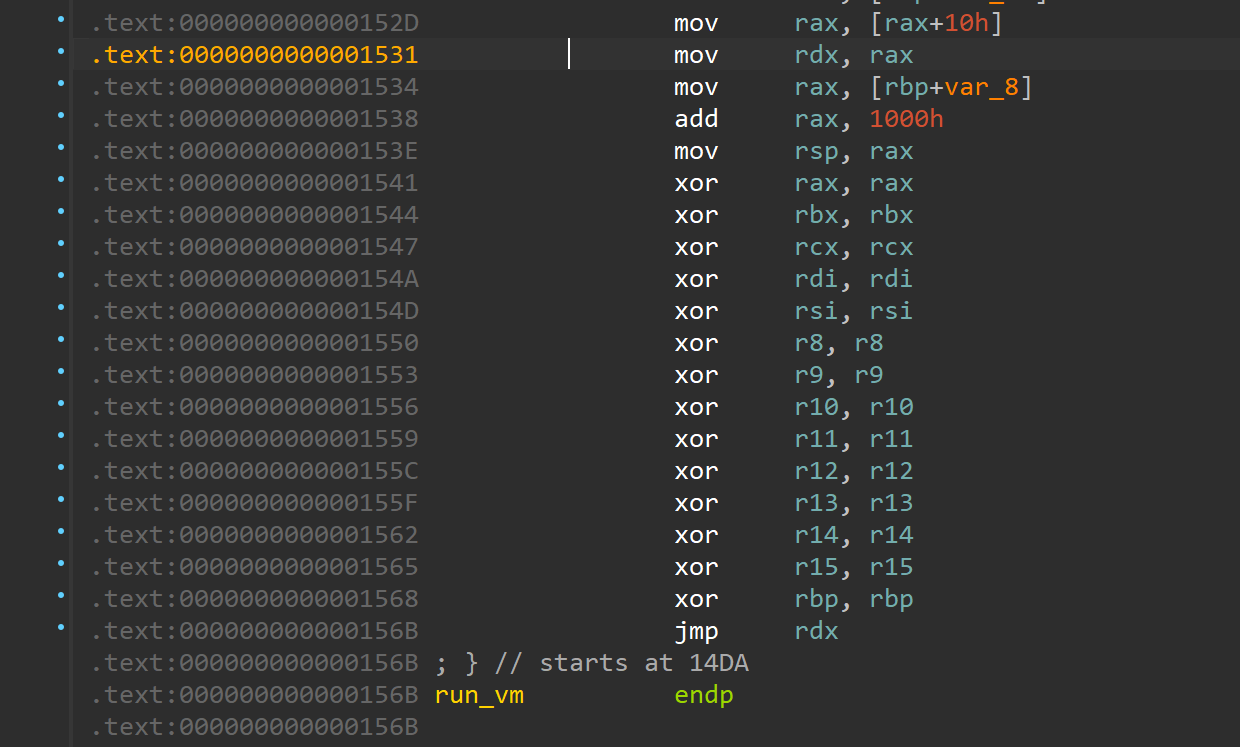Click the endp keyword

coord(704,695)
